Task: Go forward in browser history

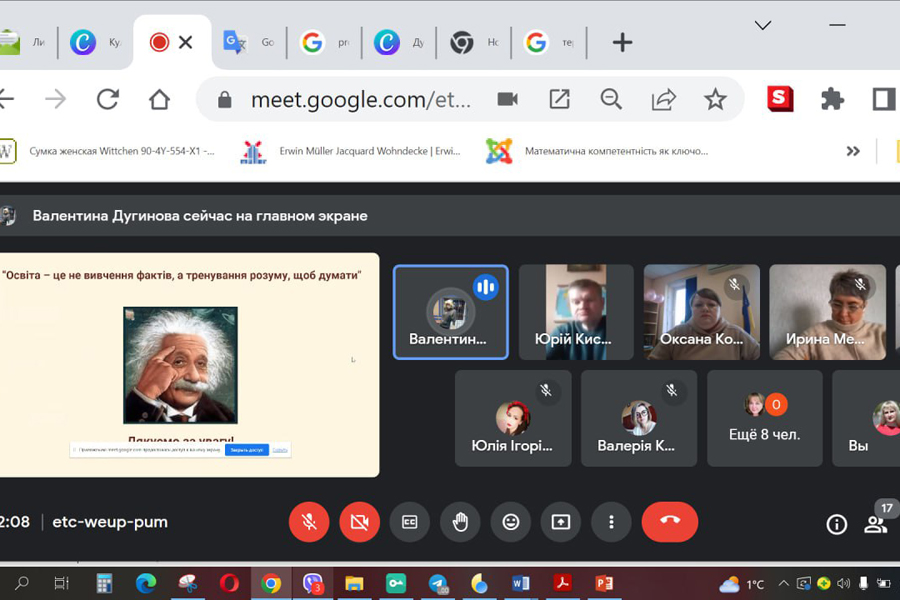Action: 56,99
